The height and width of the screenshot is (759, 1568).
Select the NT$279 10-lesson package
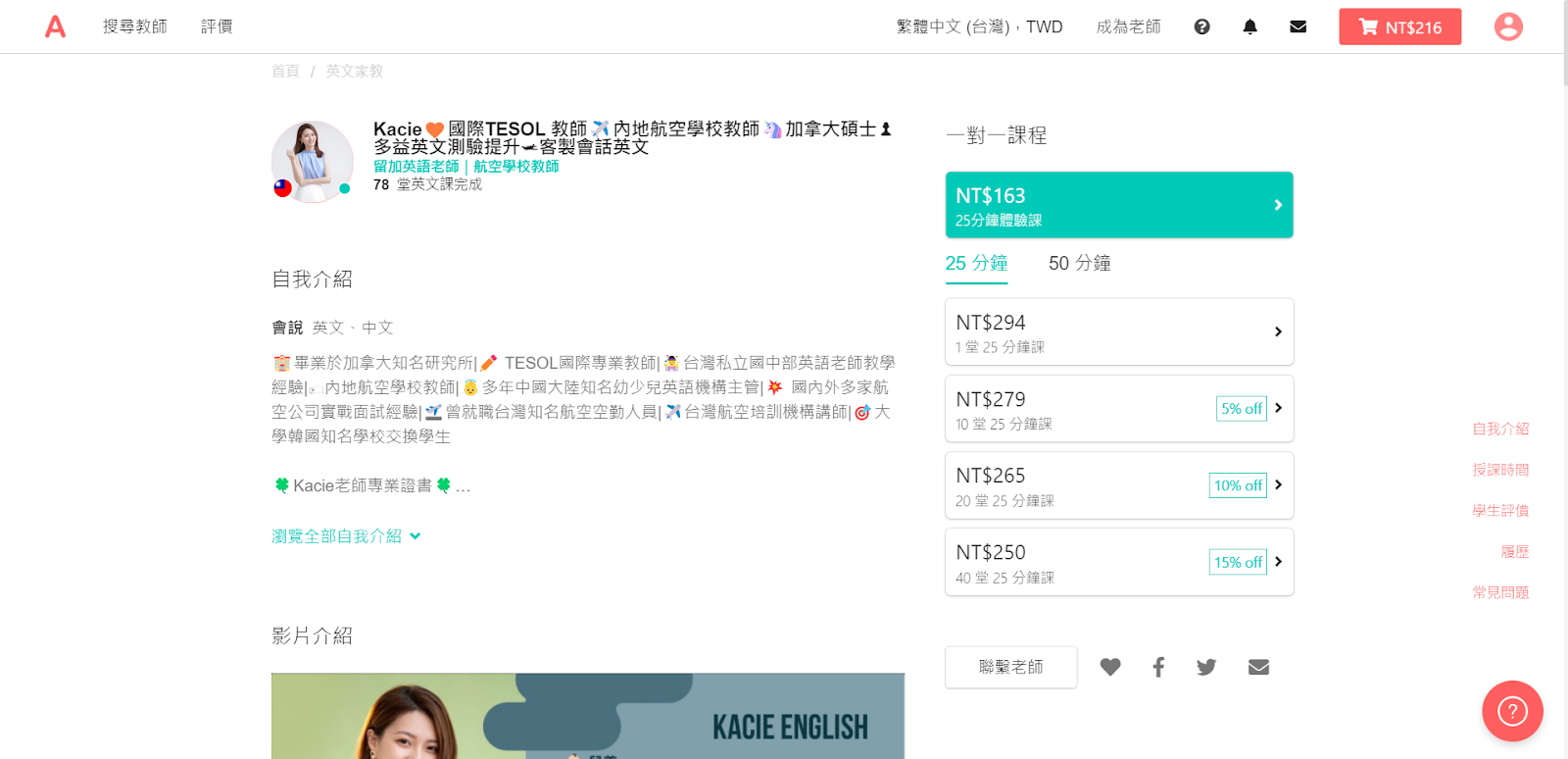click(x=1118, y=409)
